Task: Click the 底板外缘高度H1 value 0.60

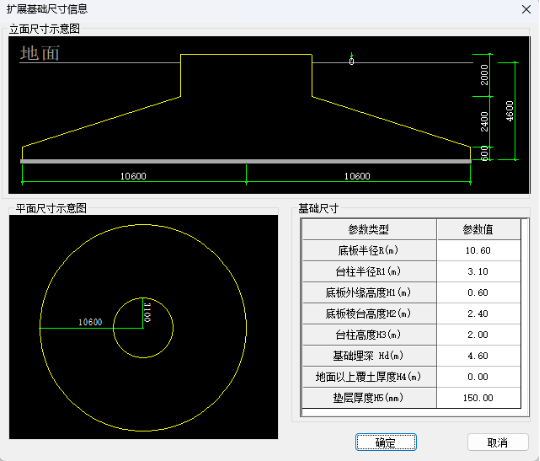Action: [478, 292]
